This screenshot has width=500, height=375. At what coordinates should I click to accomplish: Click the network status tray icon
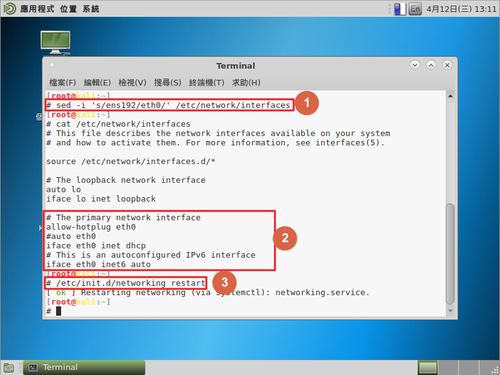click(400, 9)
